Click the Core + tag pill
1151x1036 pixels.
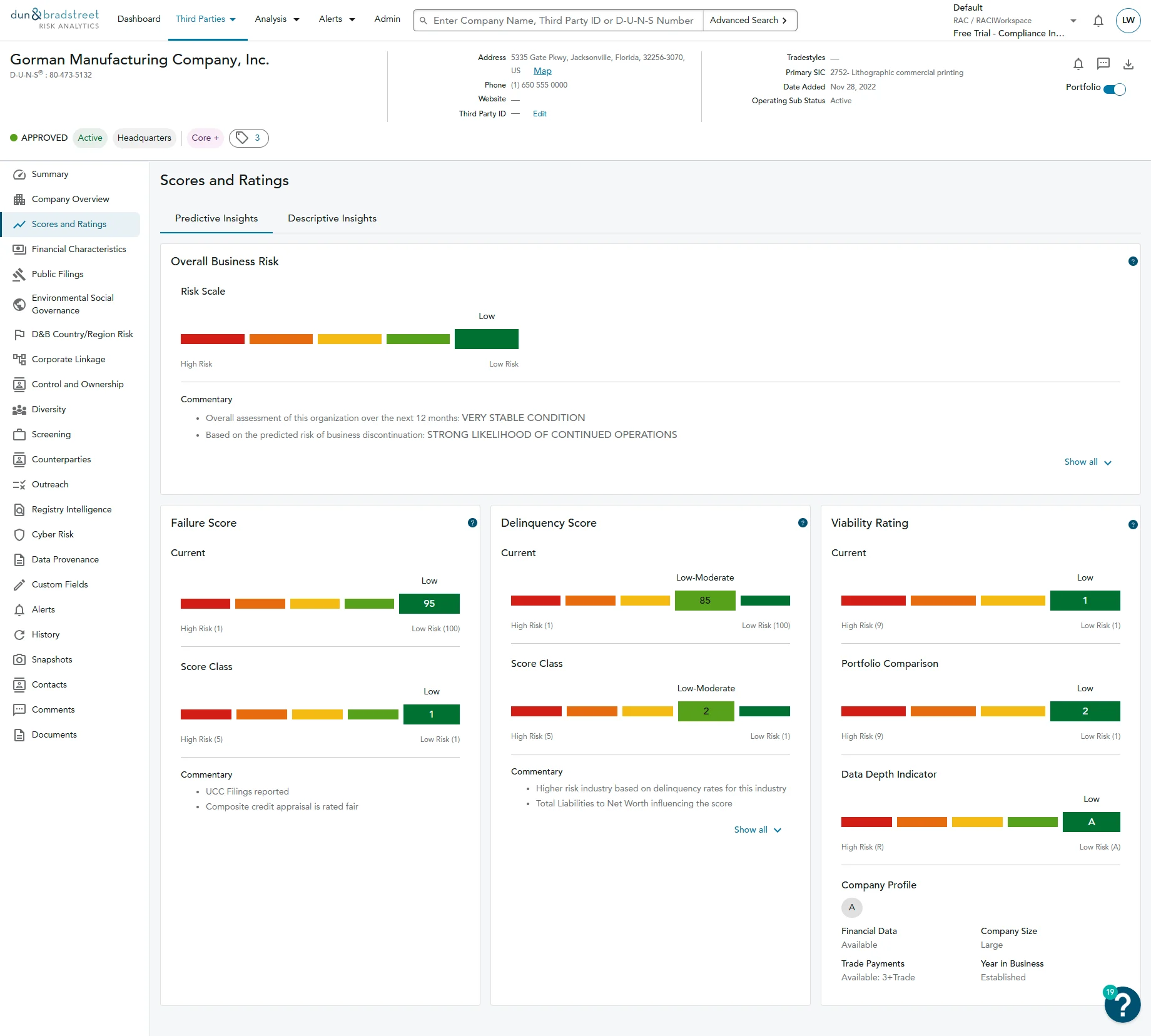point(205,138)
